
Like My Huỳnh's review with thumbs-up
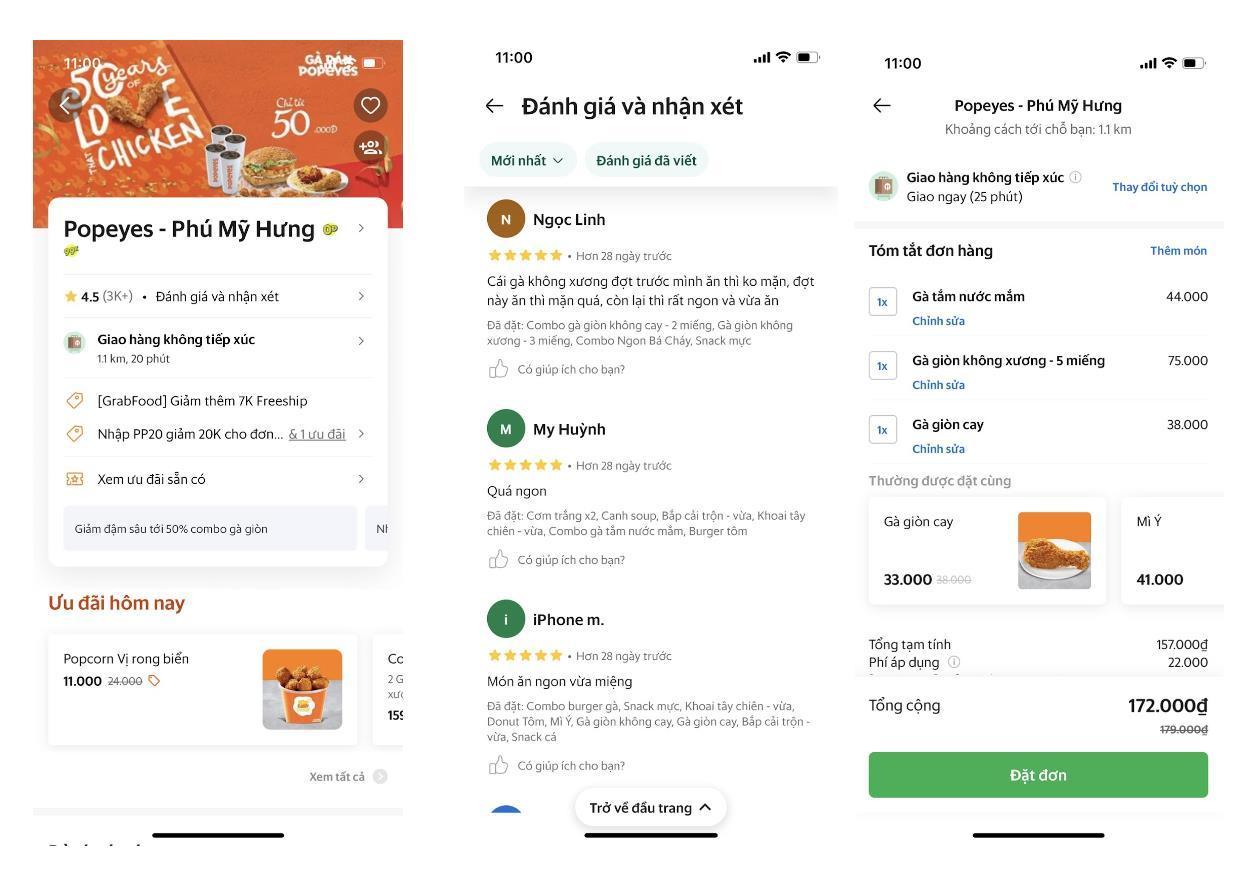tap(498, 559)
